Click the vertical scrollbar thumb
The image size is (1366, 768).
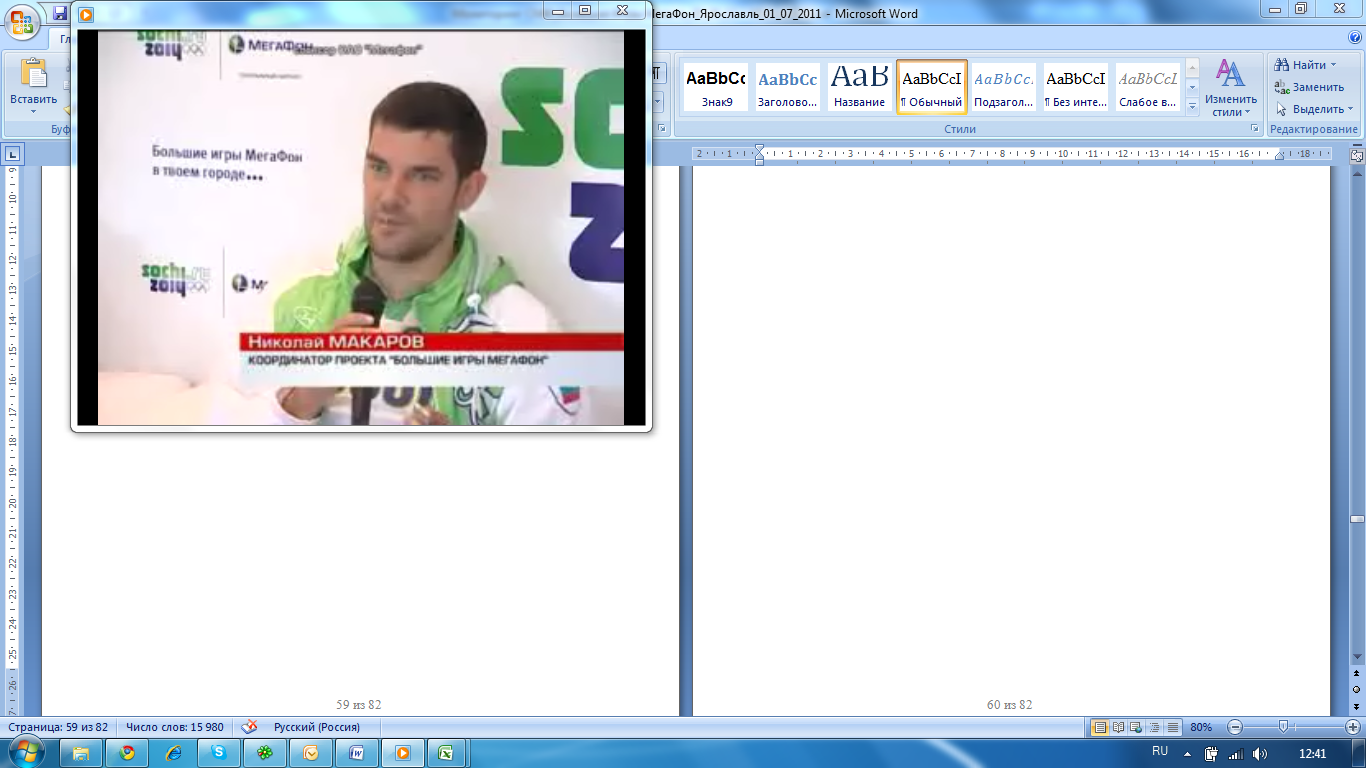tap(1357, 519)
